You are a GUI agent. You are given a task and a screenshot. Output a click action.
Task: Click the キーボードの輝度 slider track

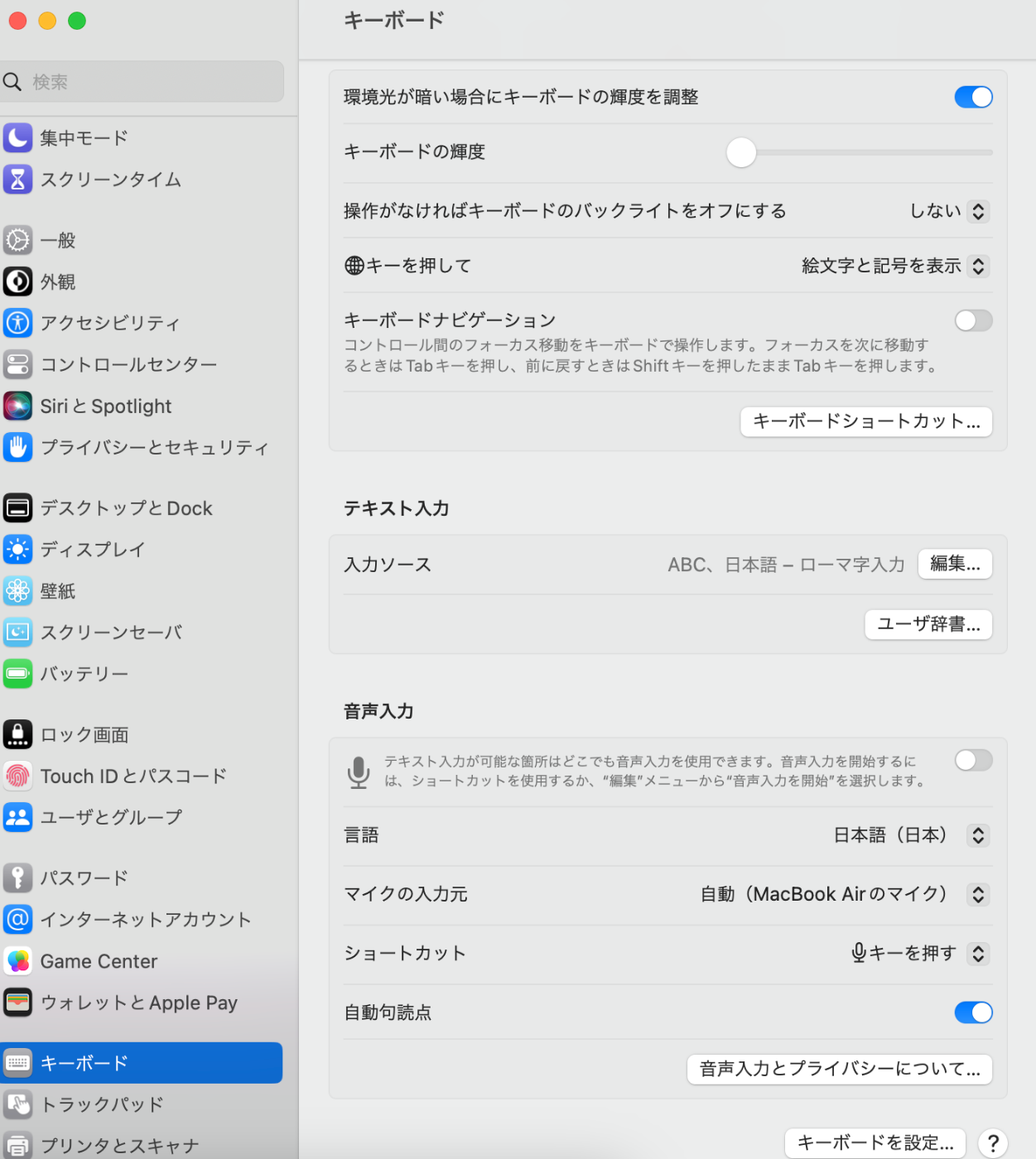point(859,152)
